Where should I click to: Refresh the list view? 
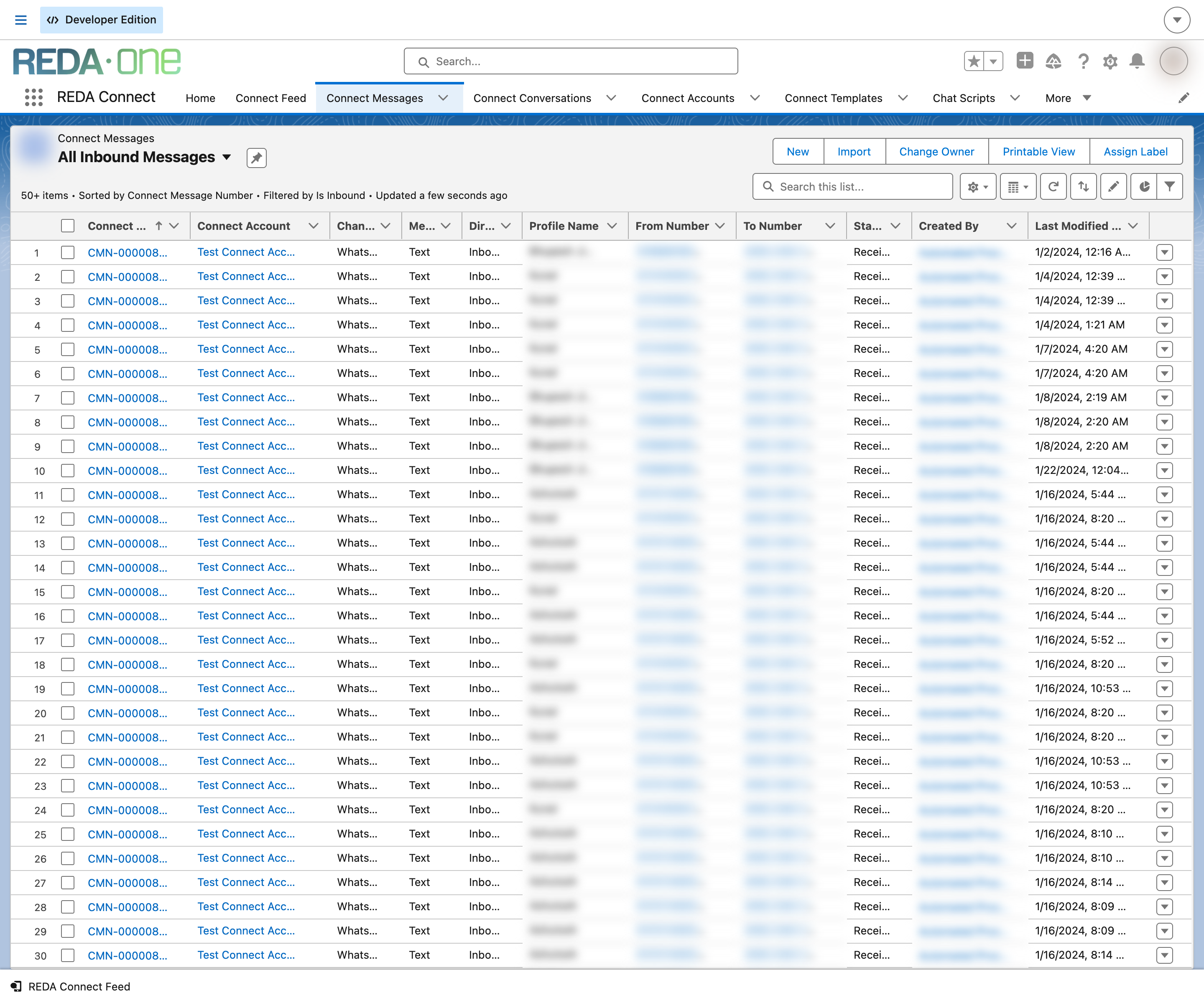(1053, 187)
